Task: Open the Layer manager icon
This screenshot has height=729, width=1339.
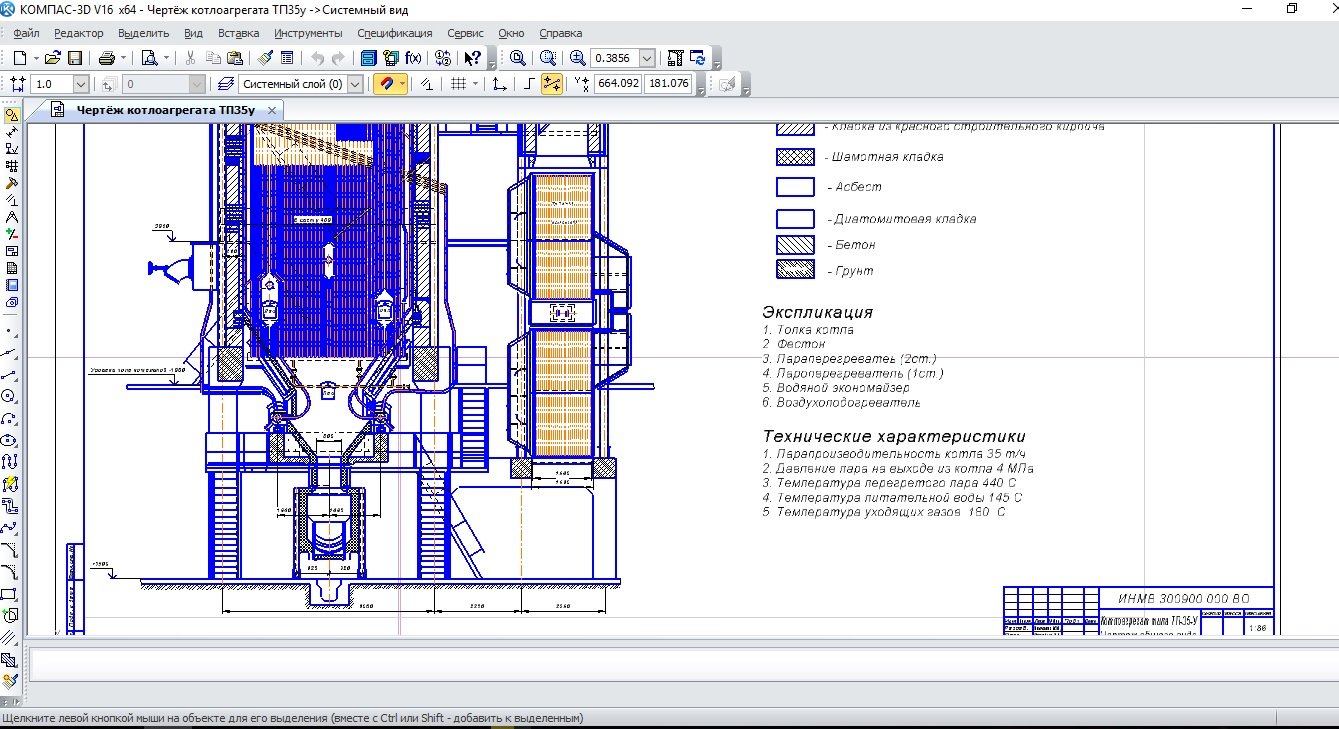Action: 225,84
